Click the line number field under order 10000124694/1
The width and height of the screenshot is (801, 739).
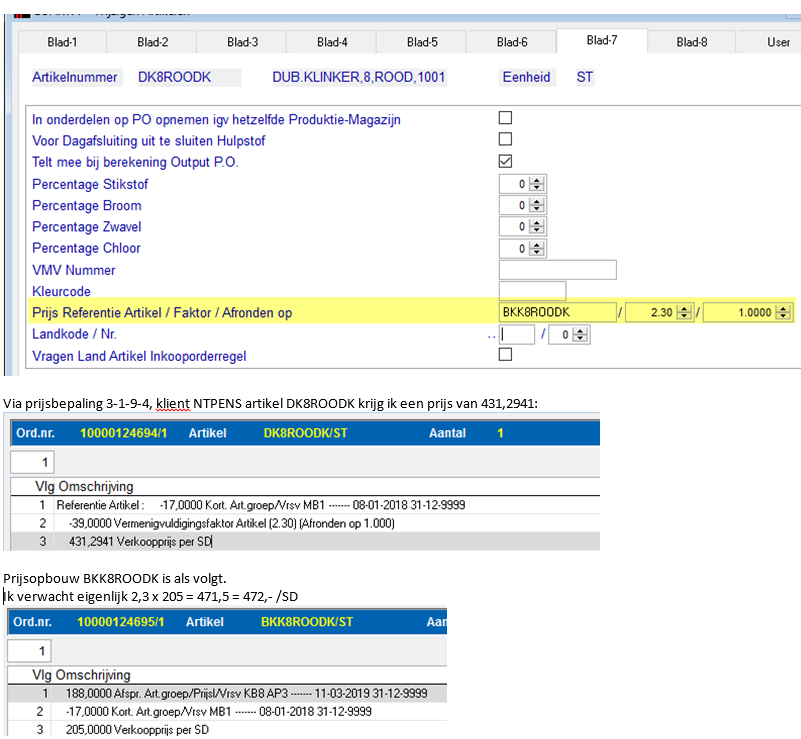pyautogui.click(x=32, y=462)
